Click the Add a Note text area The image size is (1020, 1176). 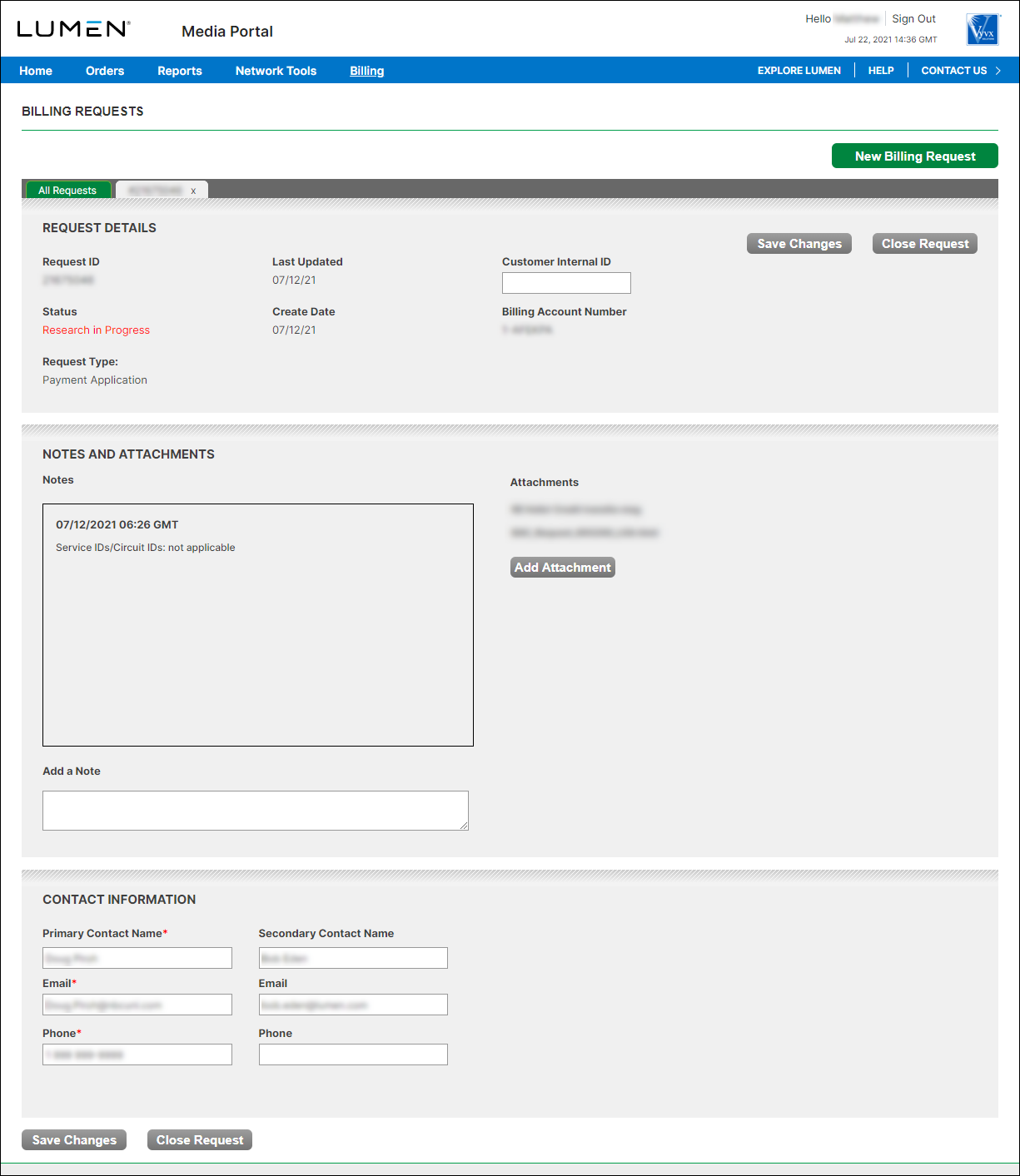[x=256, y=811]
